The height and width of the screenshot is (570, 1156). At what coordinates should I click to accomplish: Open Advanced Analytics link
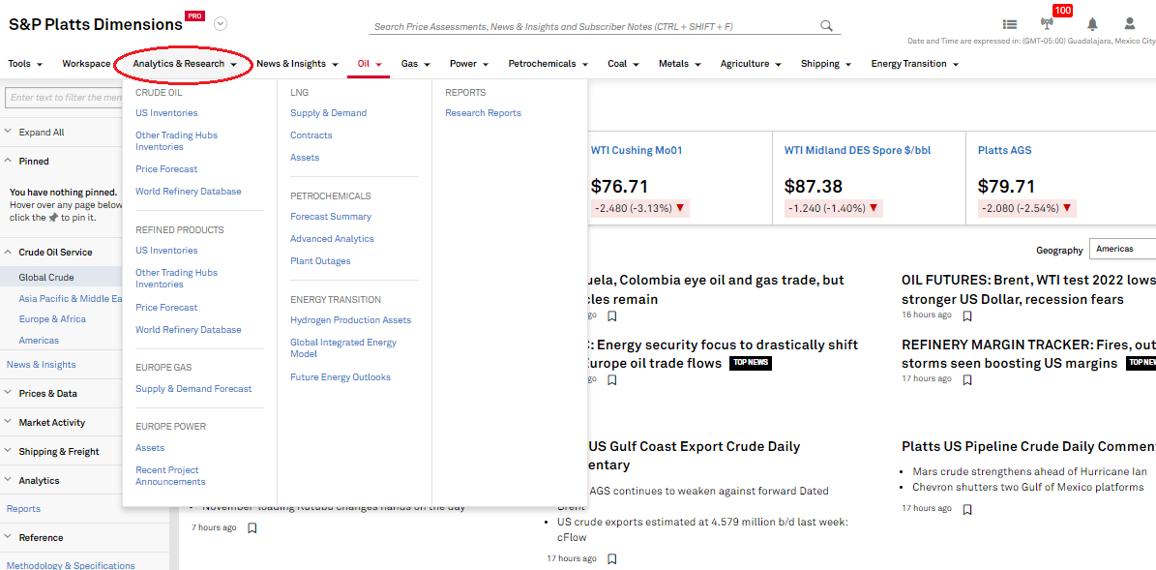point(332,239)
